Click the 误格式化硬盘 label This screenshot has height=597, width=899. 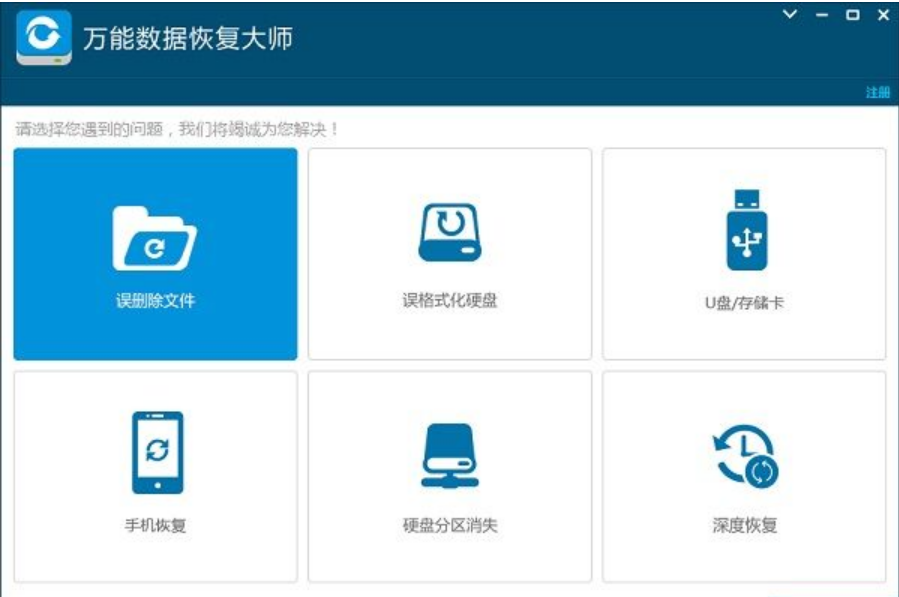click(x=450, y=301)
